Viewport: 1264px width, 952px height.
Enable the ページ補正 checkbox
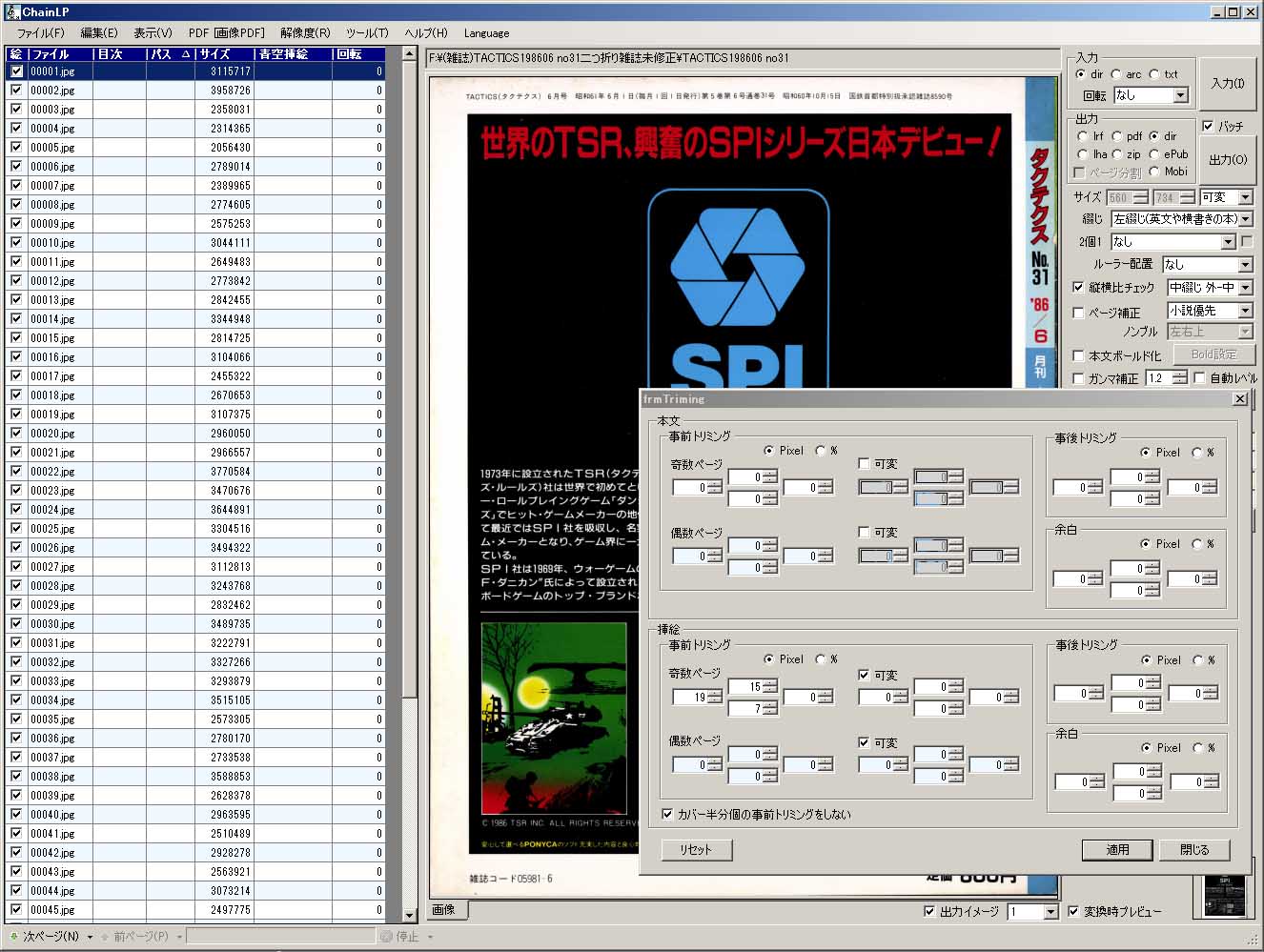(x=1078, y=313)
